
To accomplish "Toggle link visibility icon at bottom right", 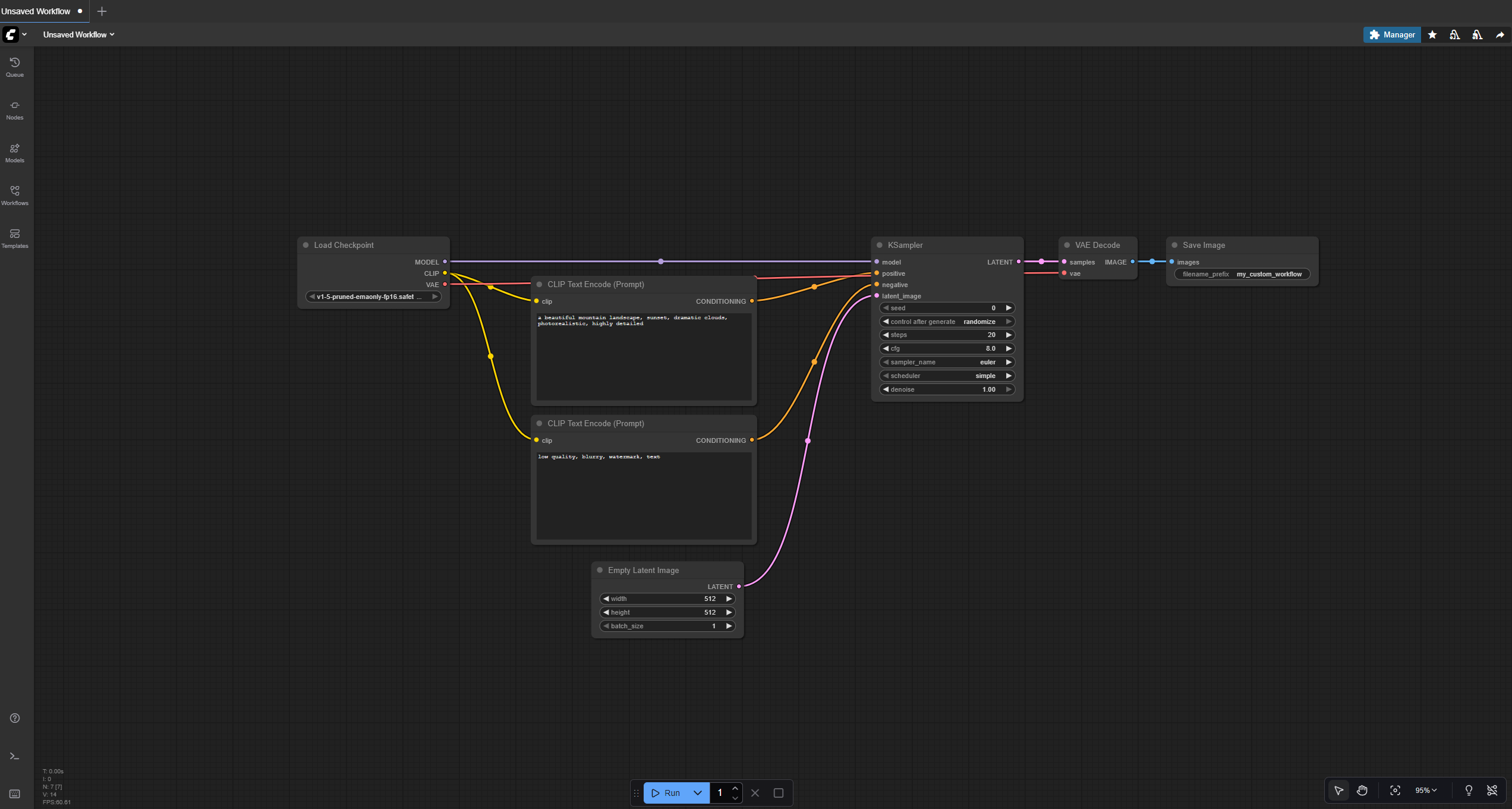I will click(x=1492, y=791).
